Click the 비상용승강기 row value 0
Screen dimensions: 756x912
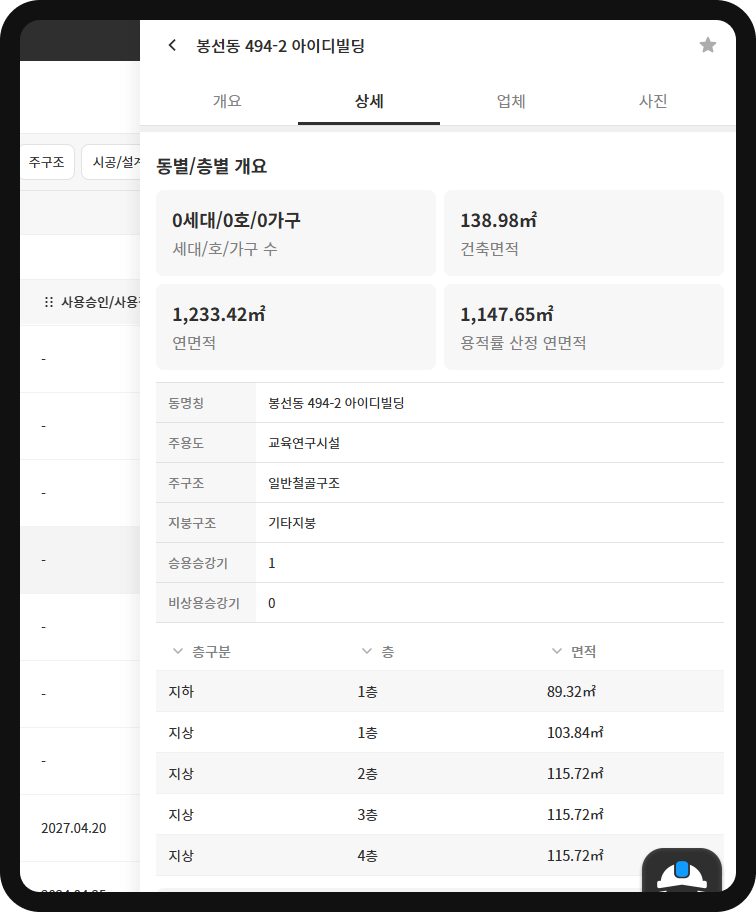click(x=272, y=603)
